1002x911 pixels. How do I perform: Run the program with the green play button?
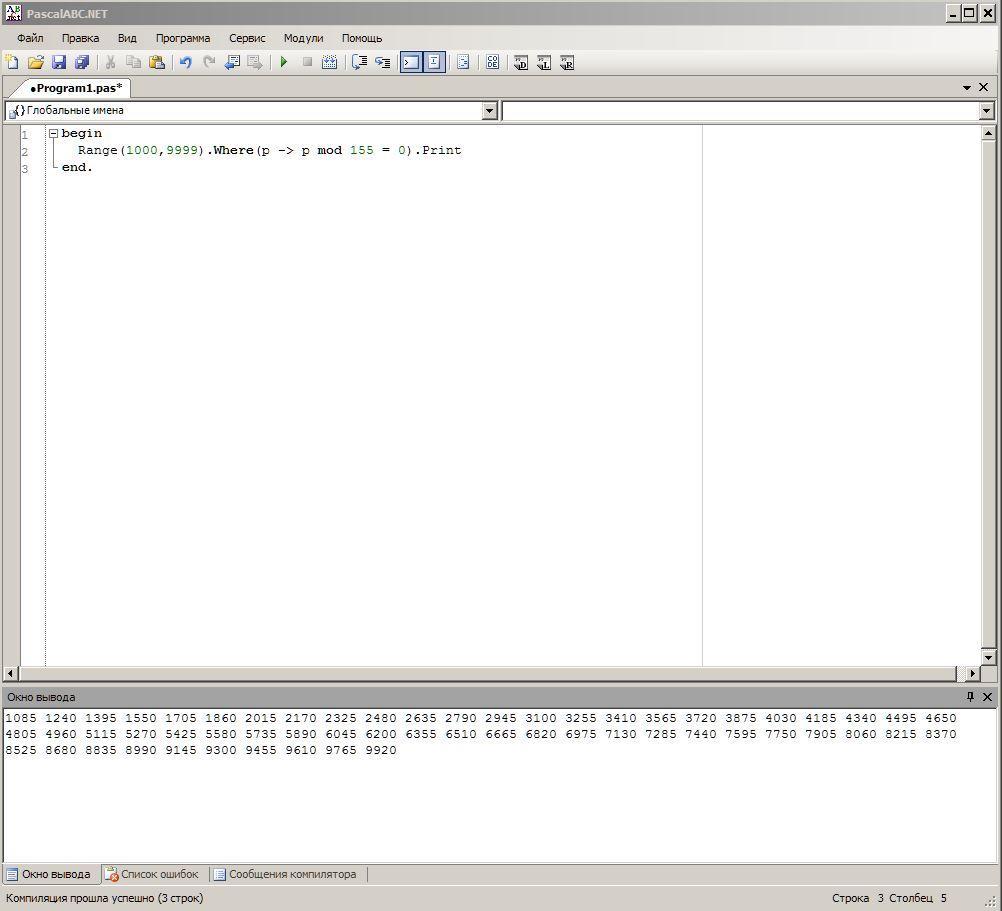(x=284, y=62)
